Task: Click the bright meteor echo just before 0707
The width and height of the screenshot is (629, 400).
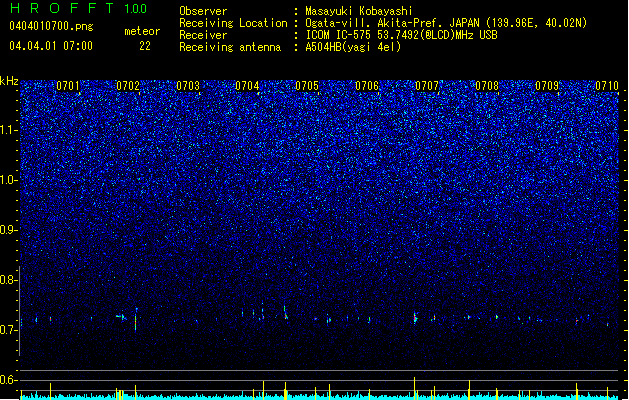Action: tap(415, 318)
